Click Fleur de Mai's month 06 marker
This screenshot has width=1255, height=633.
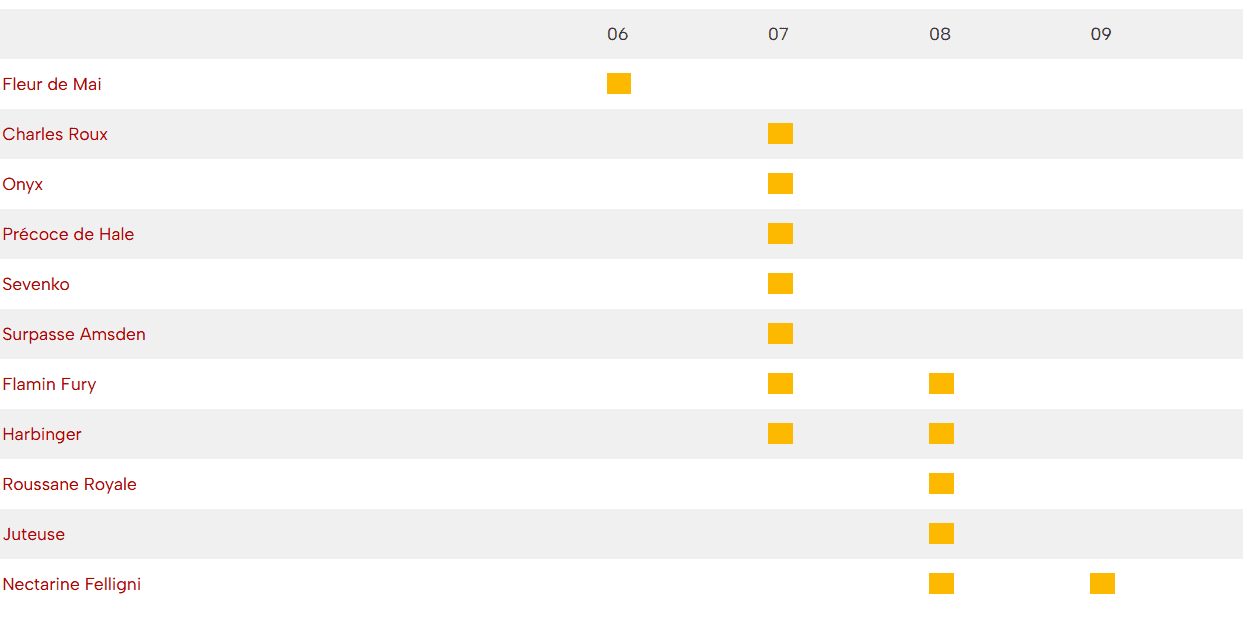[619, 84]
